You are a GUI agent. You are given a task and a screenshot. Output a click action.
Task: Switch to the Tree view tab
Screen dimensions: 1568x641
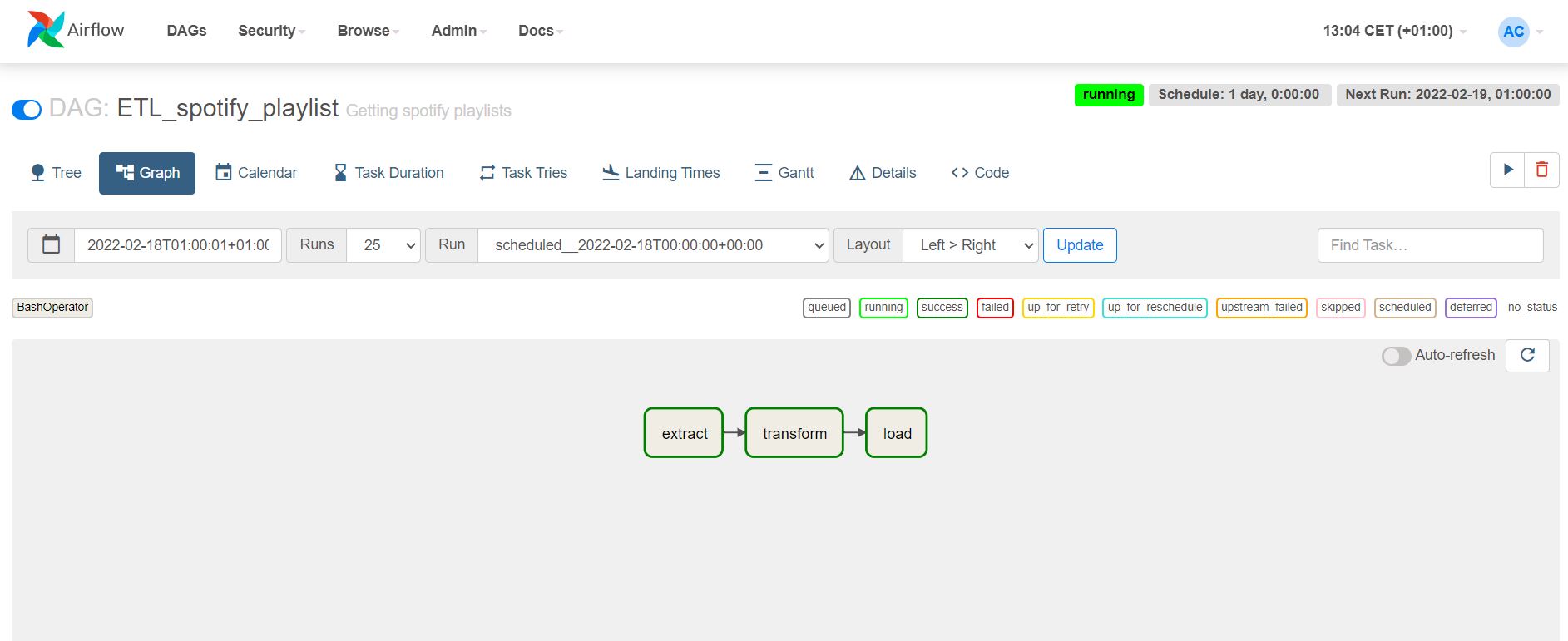[x=56, y=173]
